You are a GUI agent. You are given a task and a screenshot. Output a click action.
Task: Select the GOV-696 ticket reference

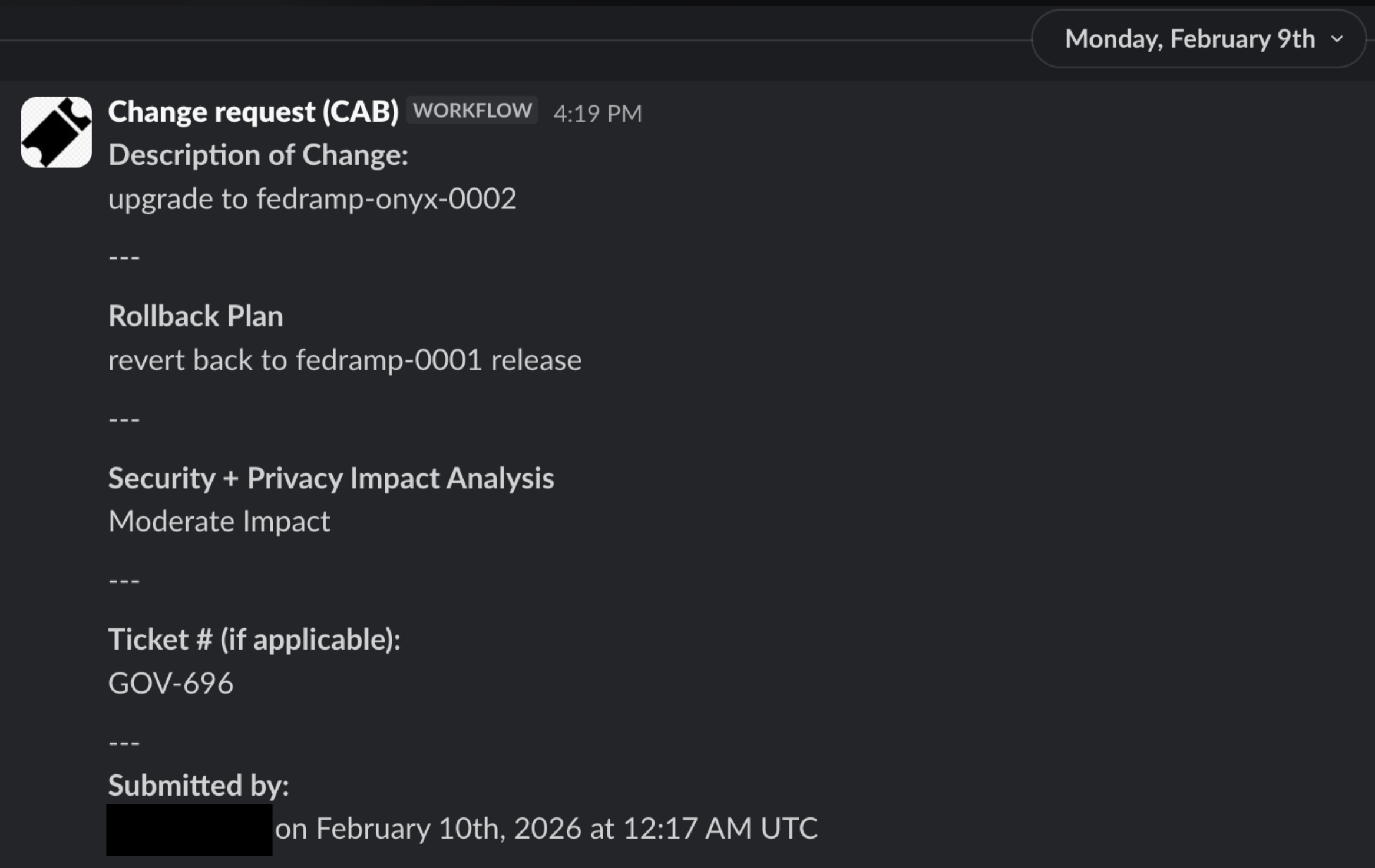click(x=171, y=683)
